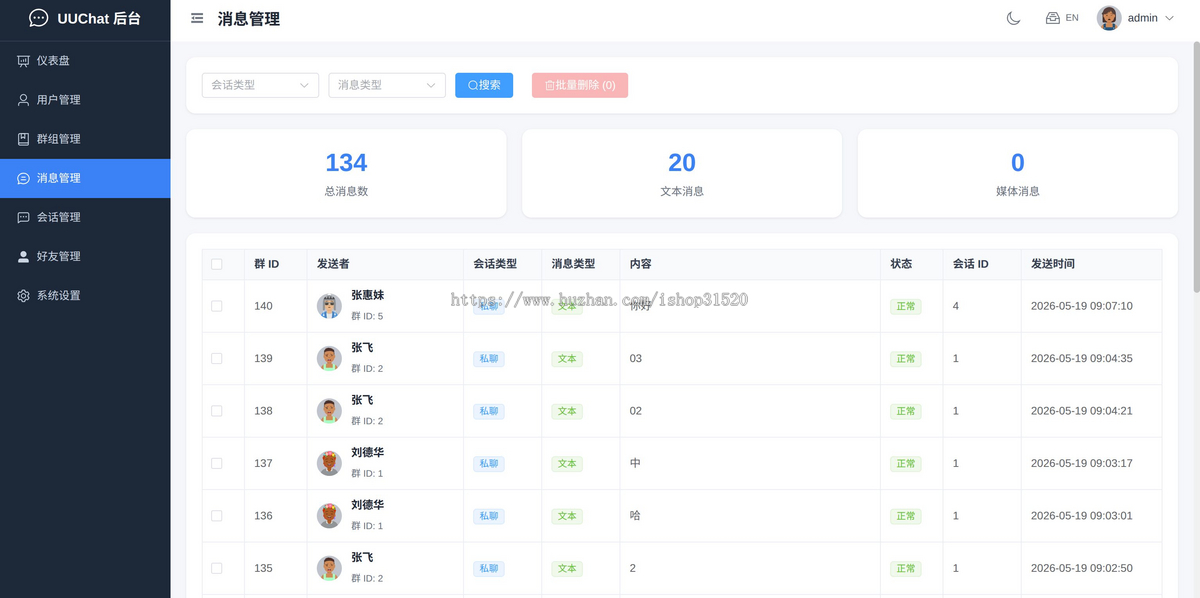Open the 消息类型 dropdown filter

[387, 85]
